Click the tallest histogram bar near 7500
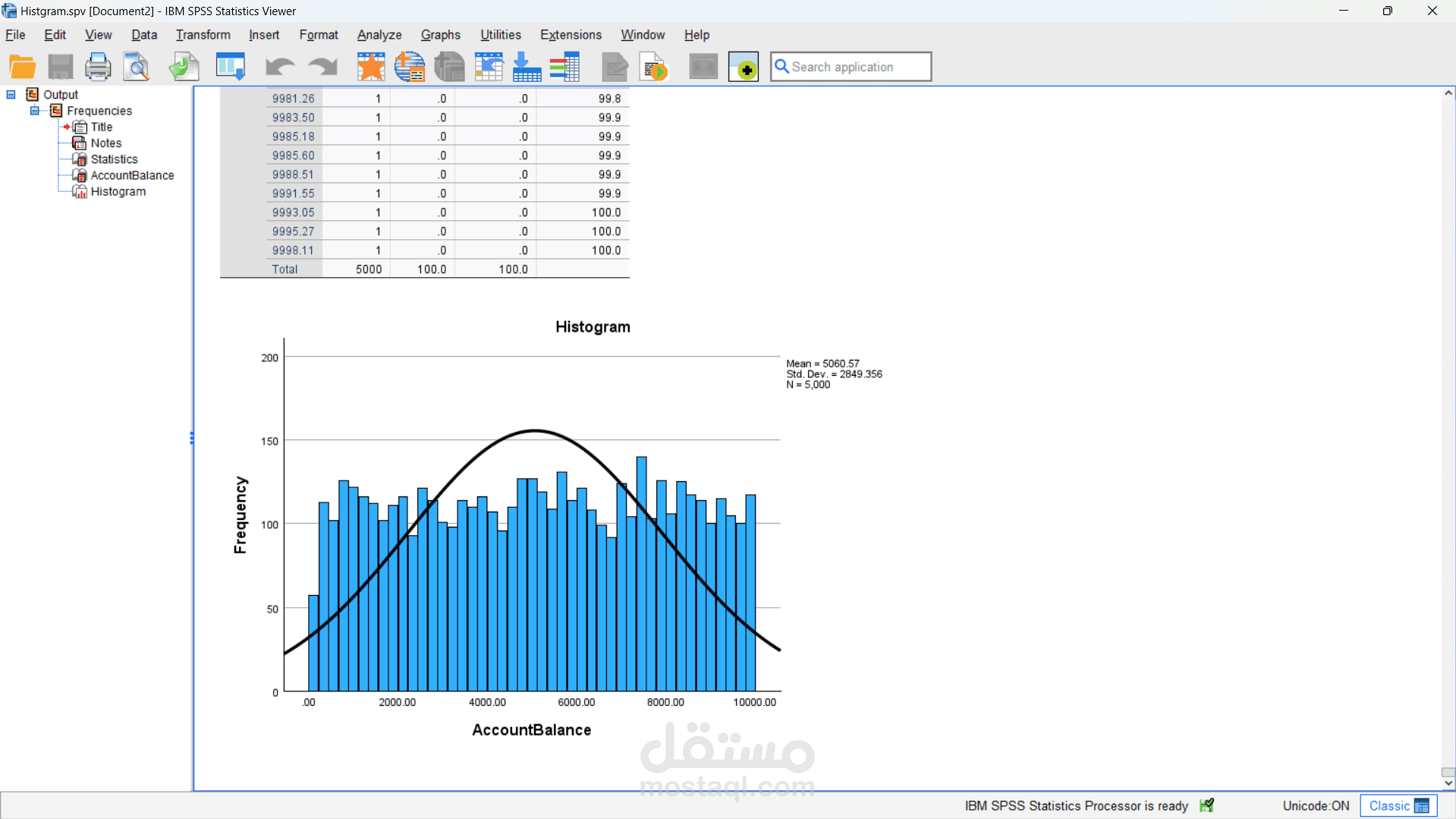 click(x=641, y=574)
